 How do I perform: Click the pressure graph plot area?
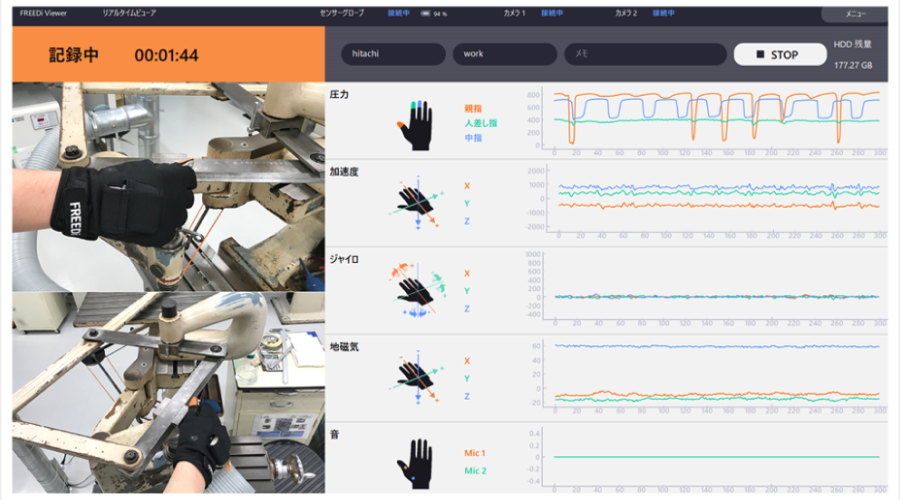pos(716,120)
